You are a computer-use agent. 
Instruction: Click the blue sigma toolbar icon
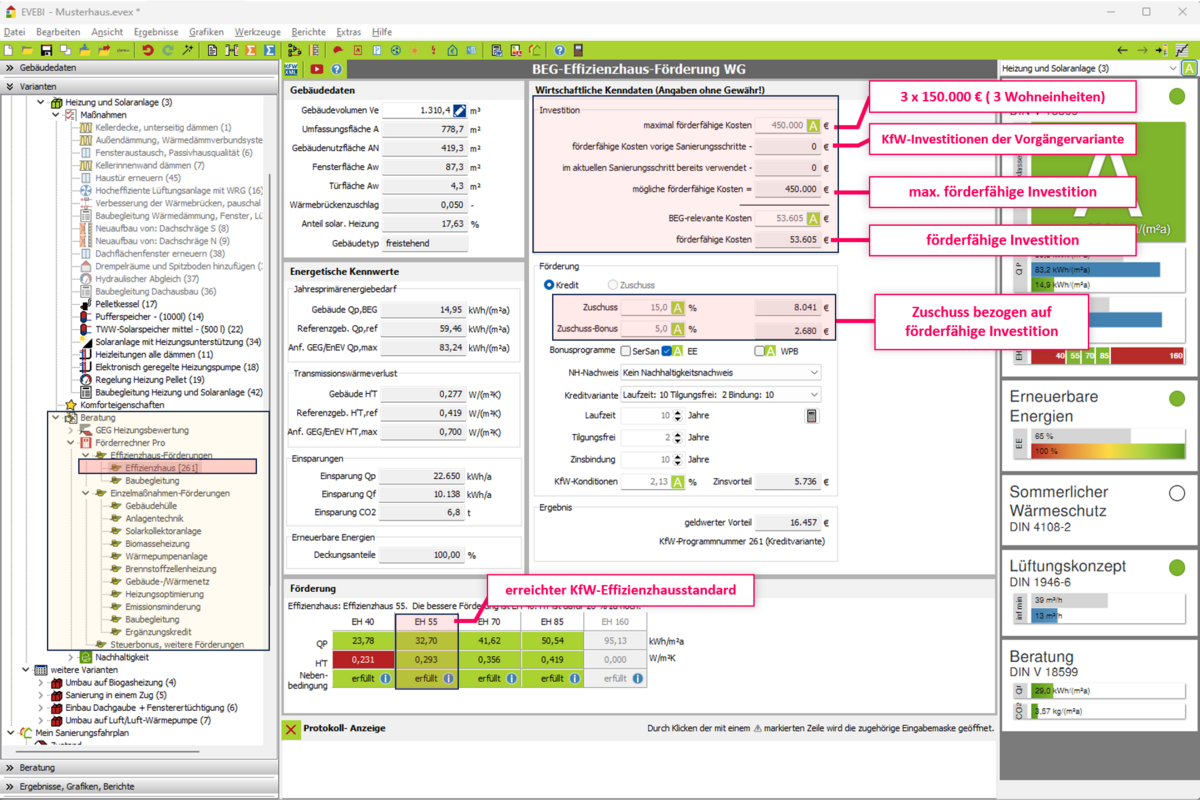point(270,50)
